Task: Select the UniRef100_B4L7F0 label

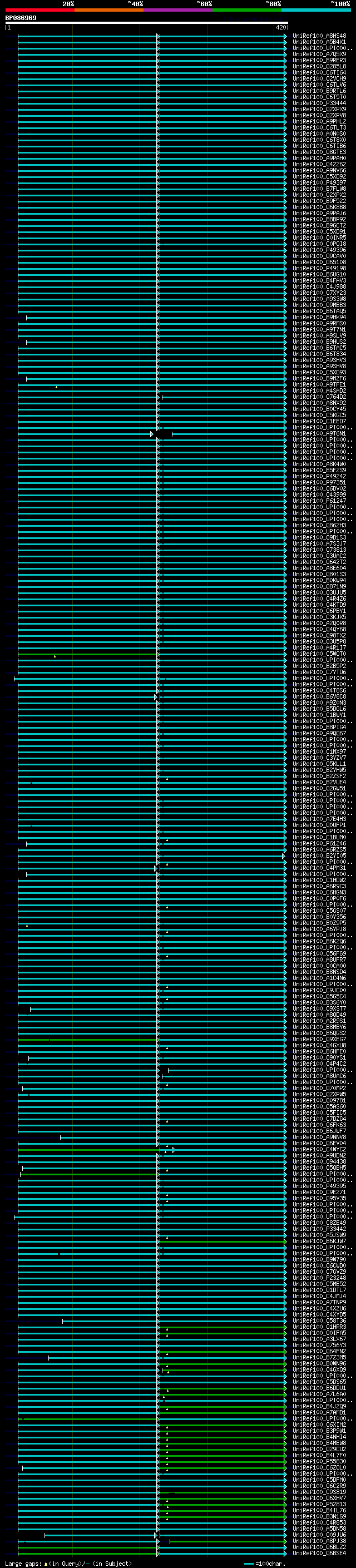Action: (319, 1456)
